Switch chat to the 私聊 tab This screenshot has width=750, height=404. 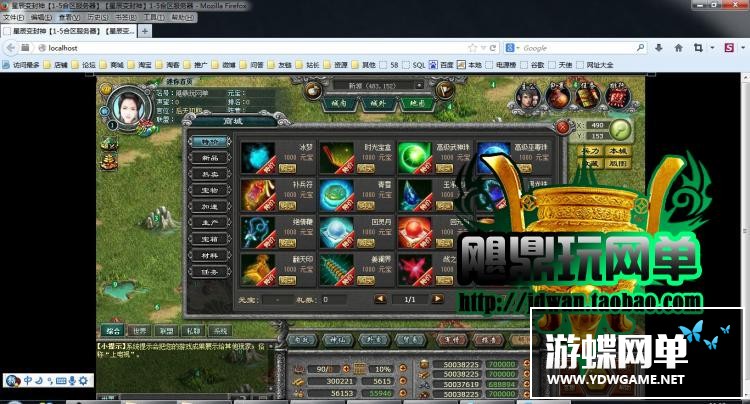(193, 330)
